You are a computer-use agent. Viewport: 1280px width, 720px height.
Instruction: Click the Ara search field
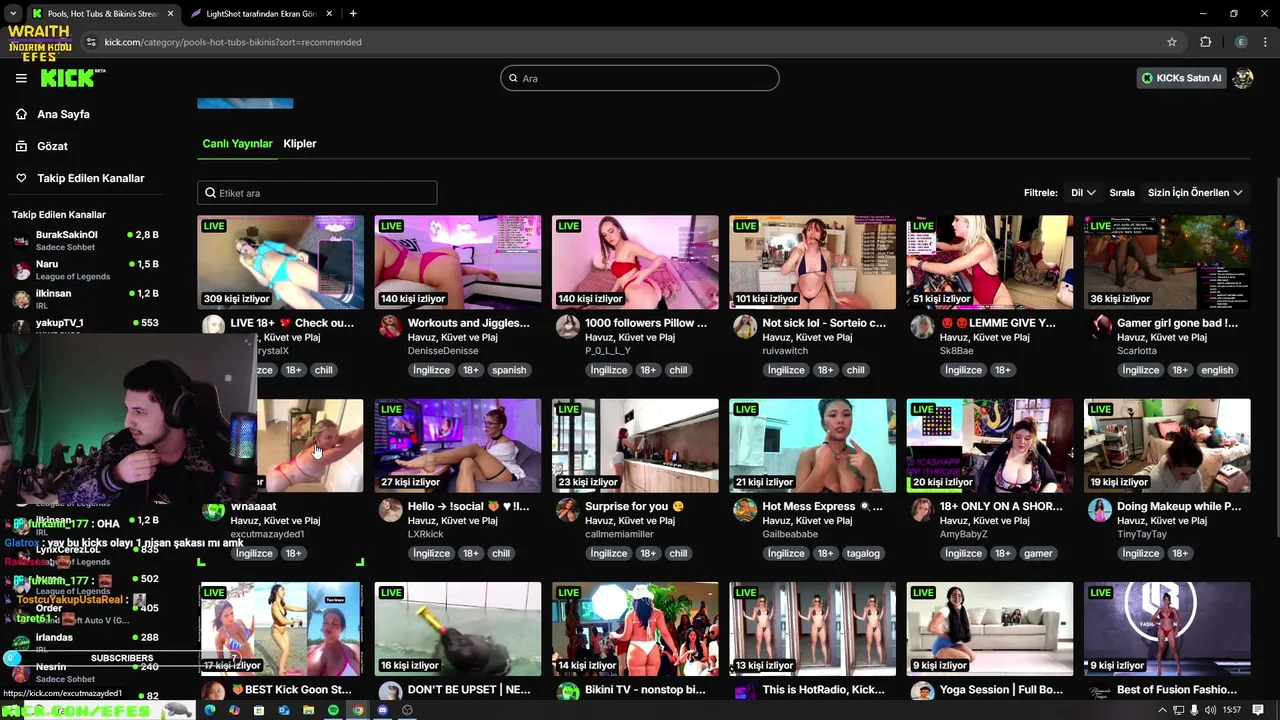640,78
